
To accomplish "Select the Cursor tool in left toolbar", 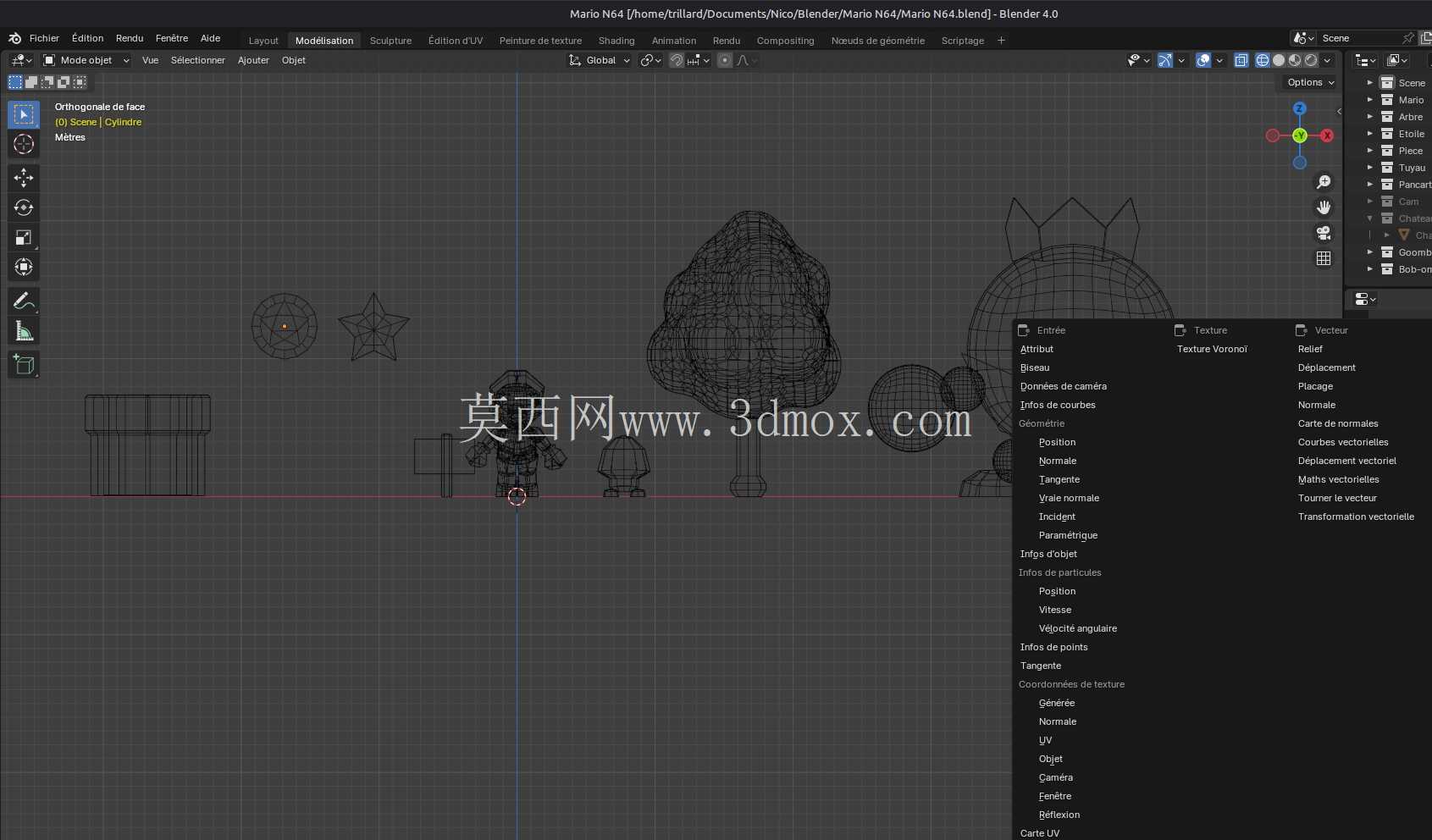I will [24, 145].
